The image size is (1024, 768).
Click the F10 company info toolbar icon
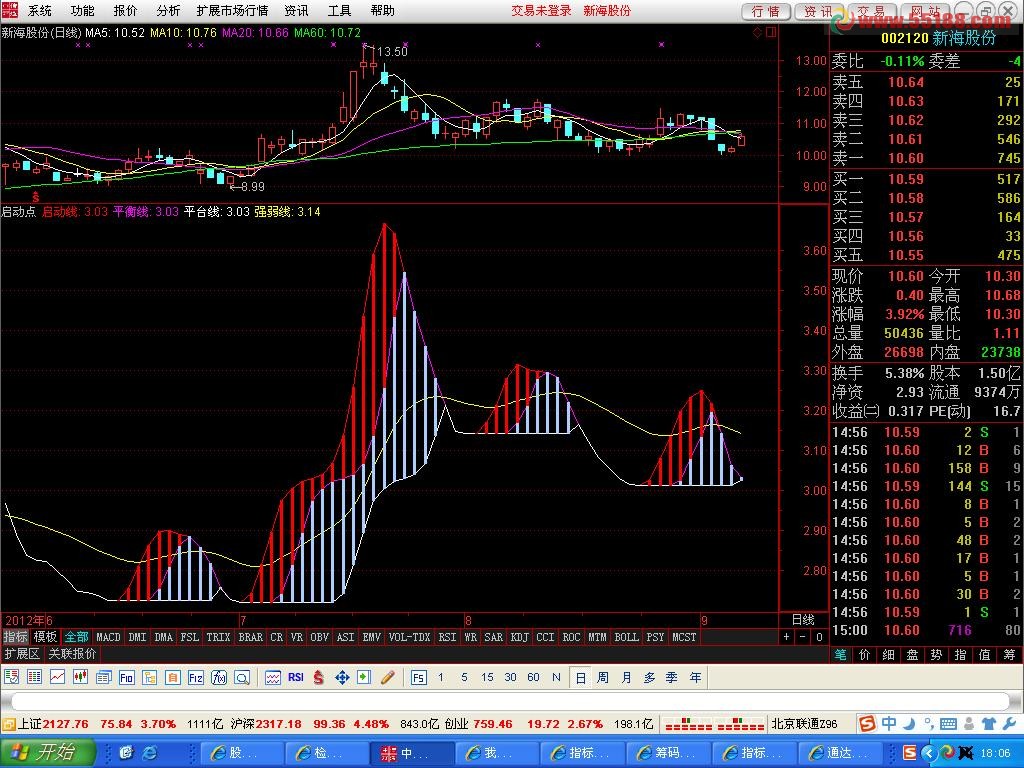[x=126, y=678]
